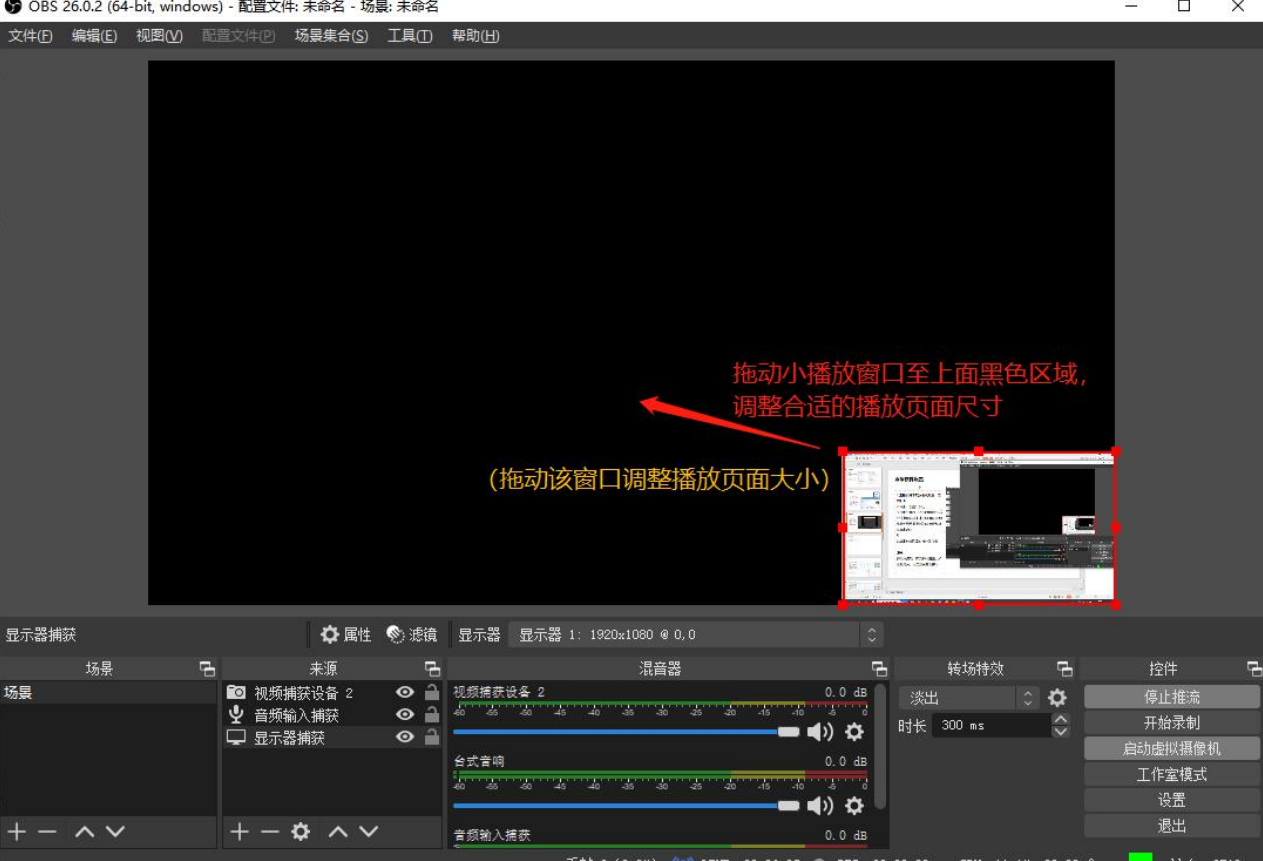
Task: Undock the 场景 panel
Action: coord(207,669)
